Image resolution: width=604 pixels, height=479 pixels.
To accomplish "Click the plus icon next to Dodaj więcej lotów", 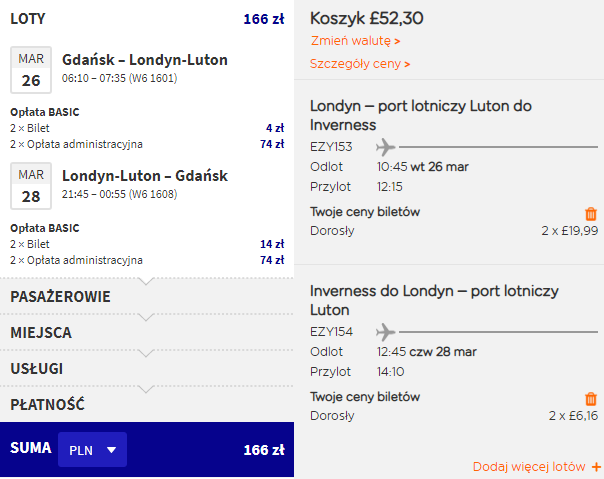I will pos(596,467).
